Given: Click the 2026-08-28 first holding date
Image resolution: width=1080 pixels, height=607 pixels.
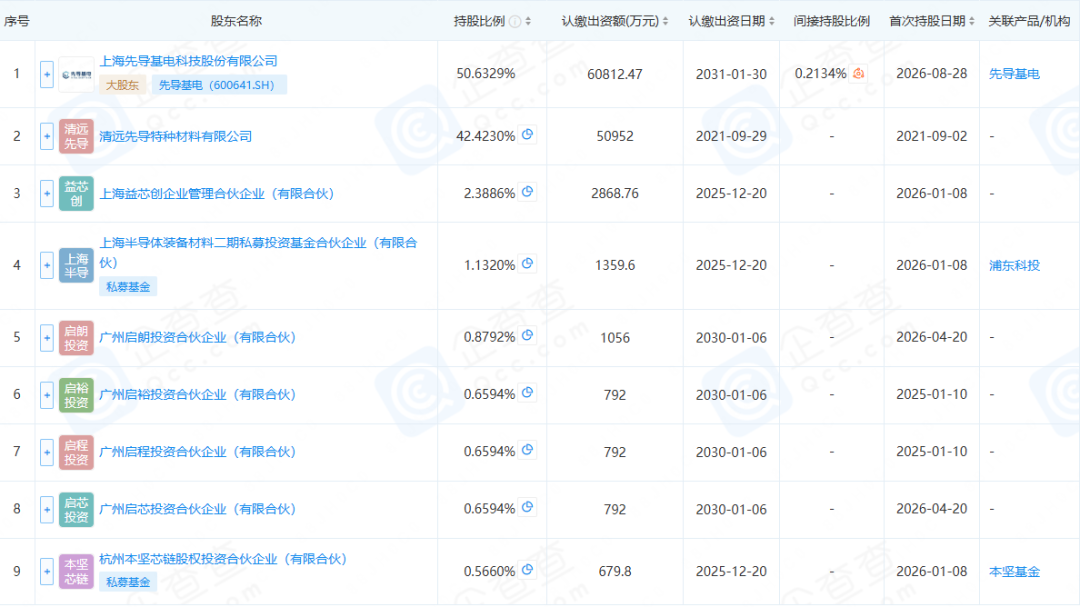Looking at the screenshot, I should coord(932,74).
